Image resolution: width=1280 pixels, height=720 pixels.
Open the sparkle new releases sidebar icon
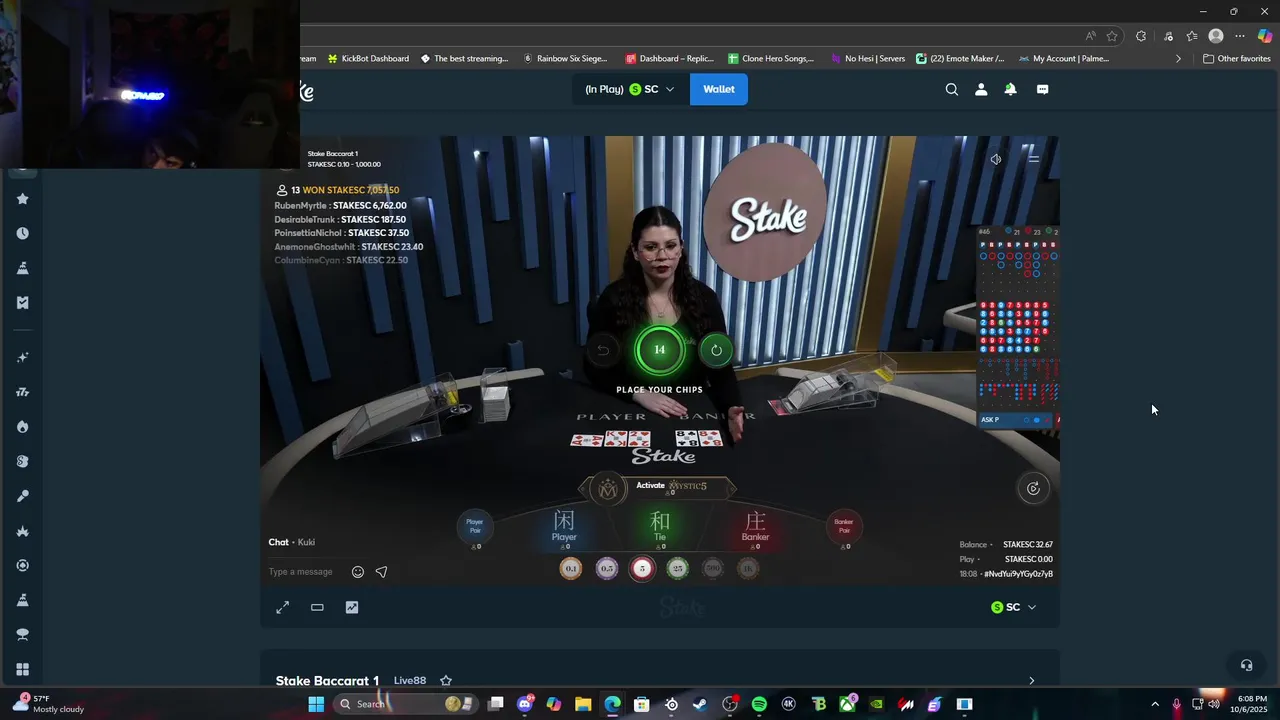tap(22, 357)
